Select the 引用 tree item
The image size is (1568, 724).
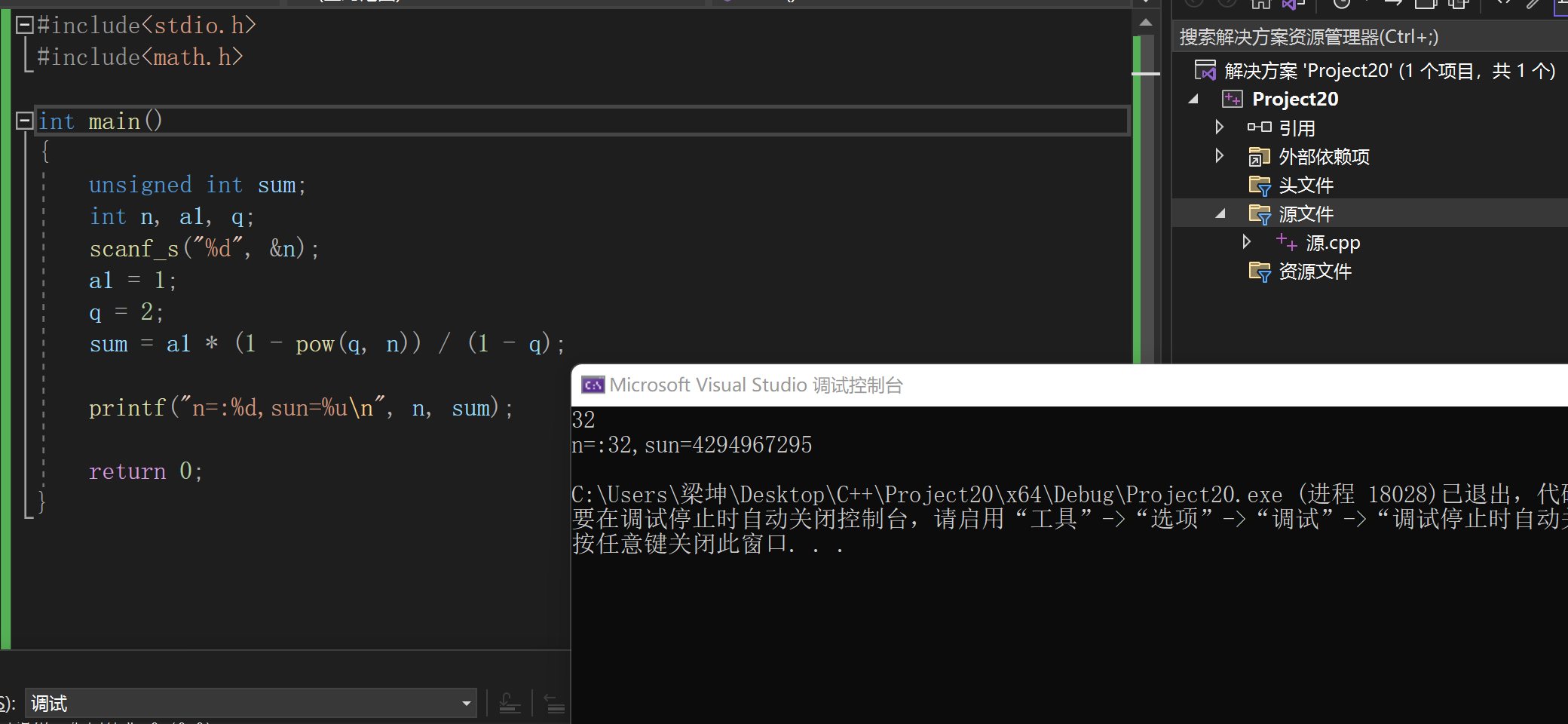tap(1297, 128)
